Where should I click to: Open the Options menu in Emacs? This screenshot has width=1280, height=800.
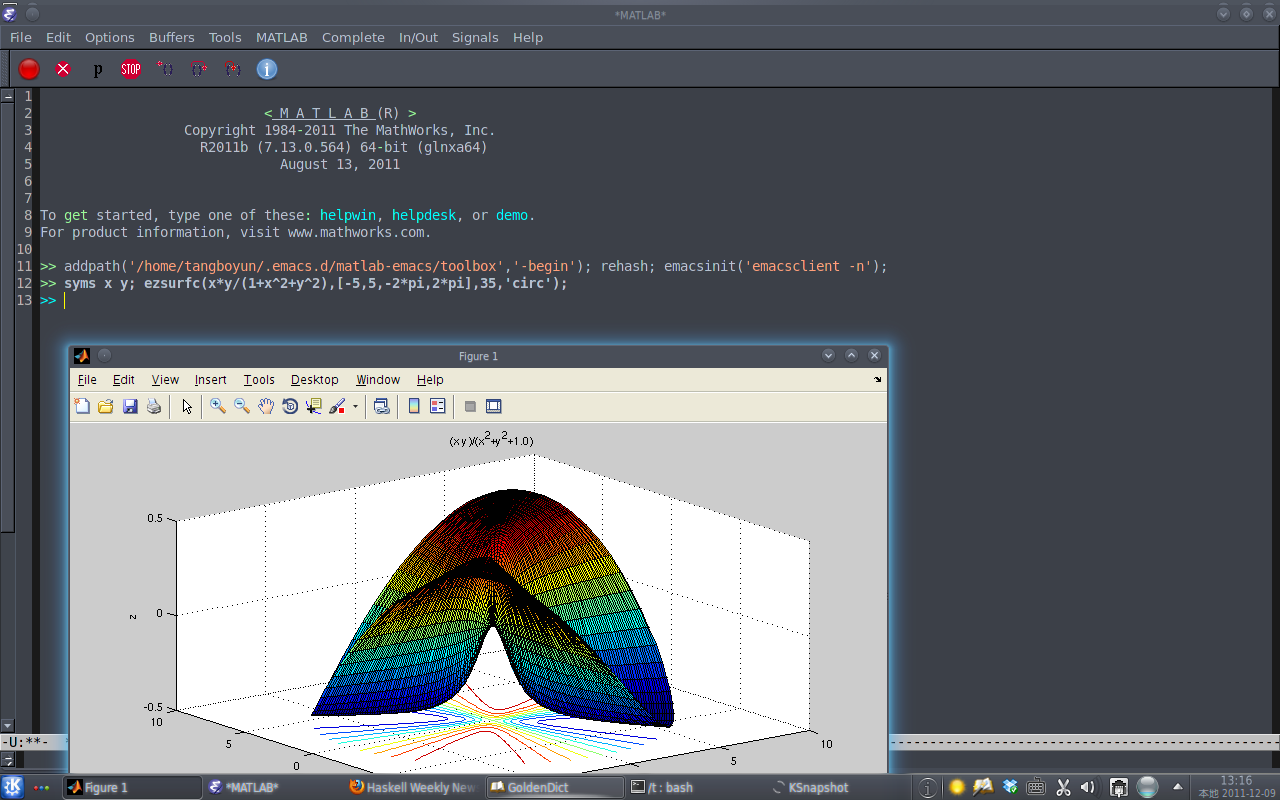coord(109,37)
